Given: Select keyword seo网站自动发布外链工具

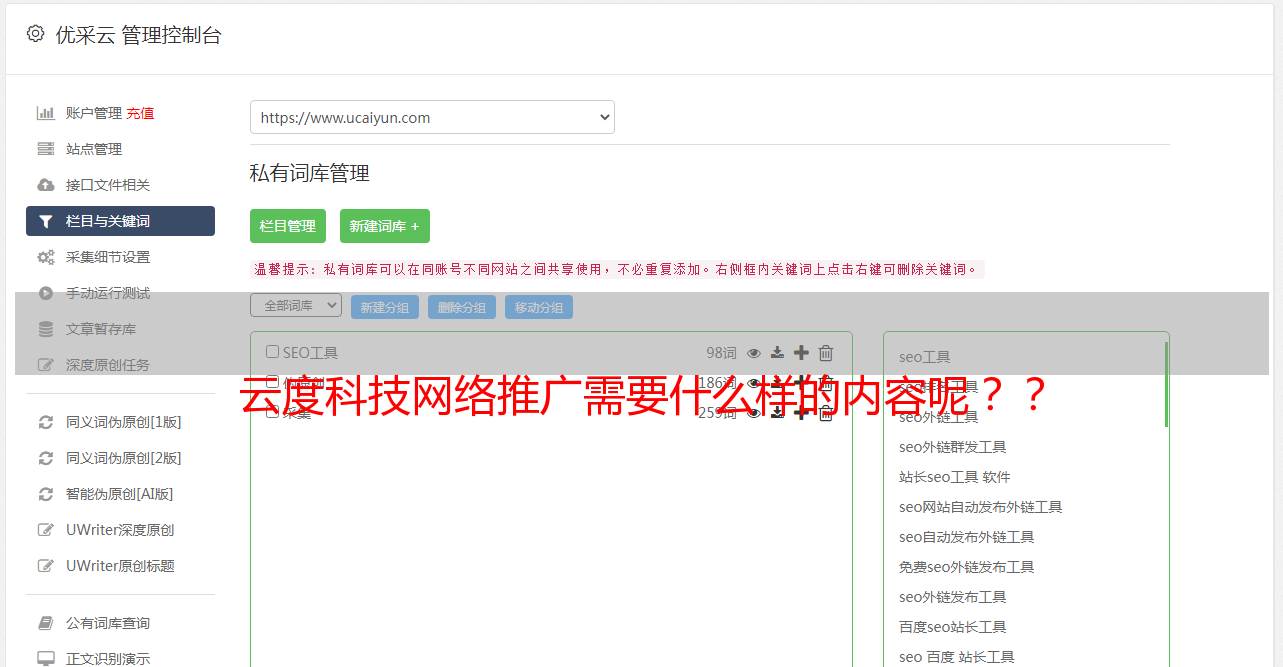Looking at the screenshot, I should tap(981, 507).
